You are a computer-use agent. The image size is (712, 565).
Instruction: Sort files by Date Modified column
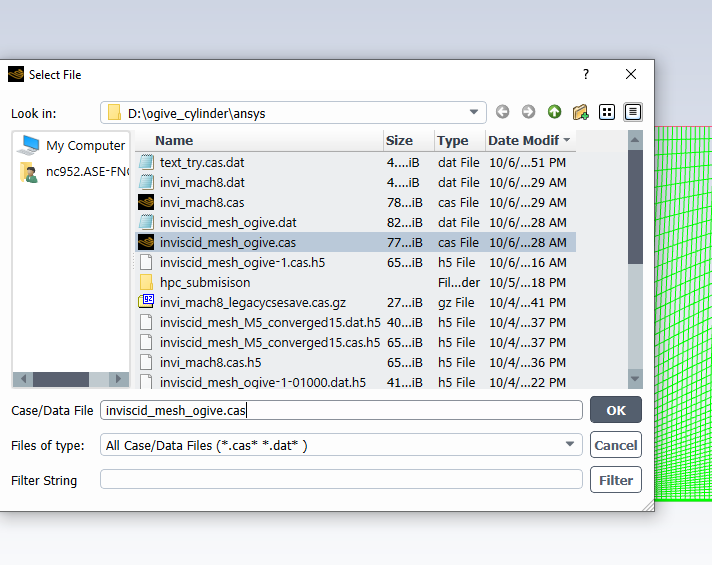(x=529, y=141)
